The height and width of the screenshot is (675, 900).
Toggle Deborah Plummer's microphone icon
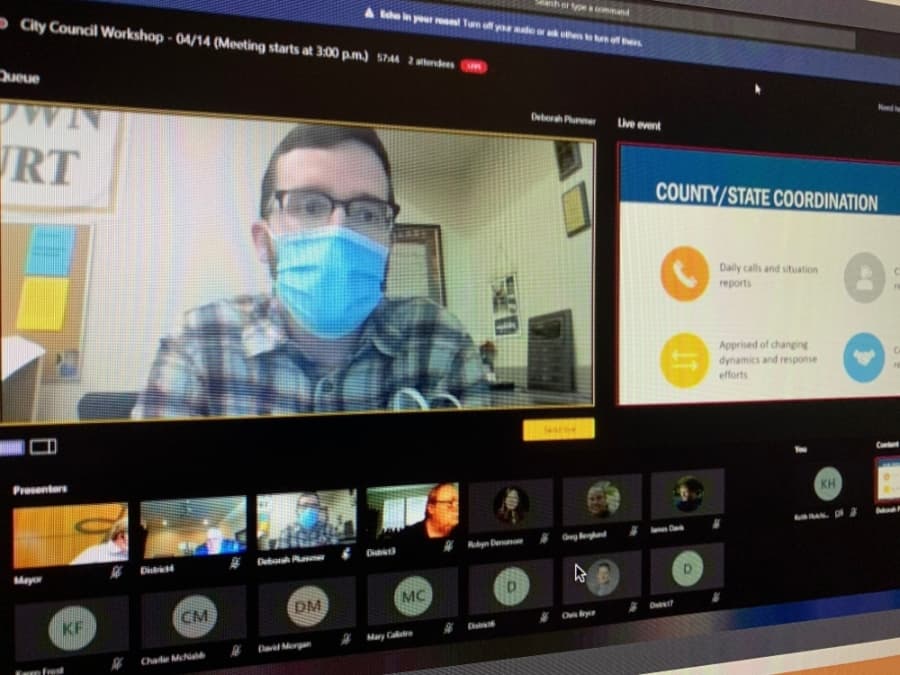(346, 553)
